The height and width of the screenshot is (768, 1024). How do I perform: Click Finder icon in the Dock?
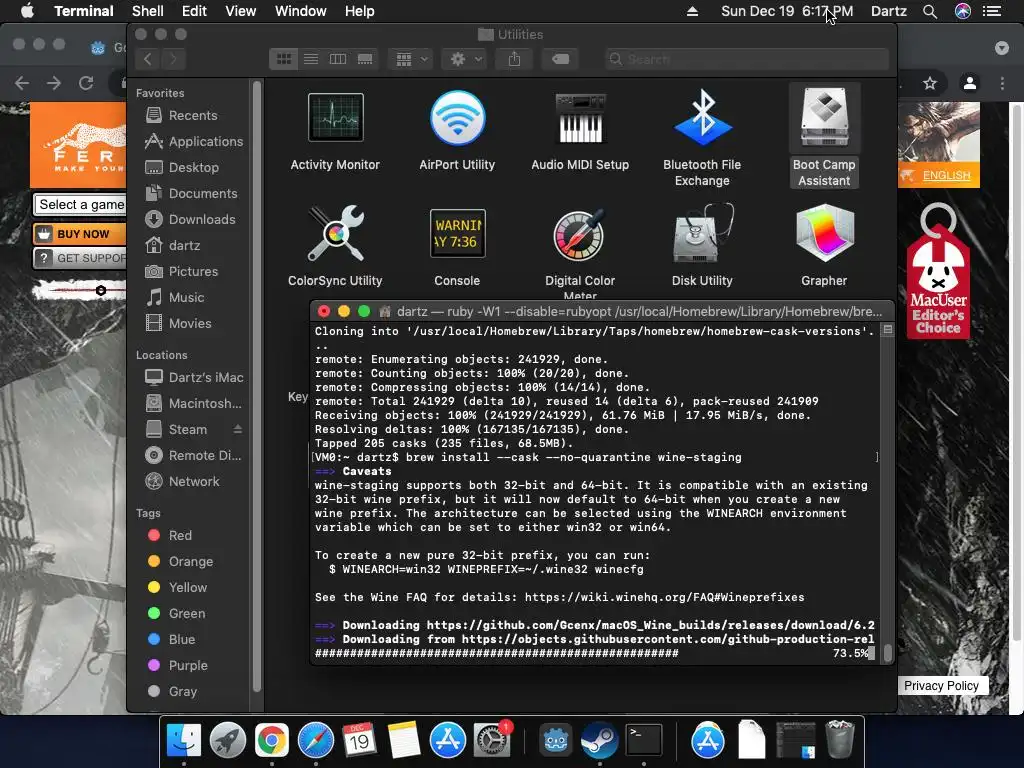[x=184, y=740]
